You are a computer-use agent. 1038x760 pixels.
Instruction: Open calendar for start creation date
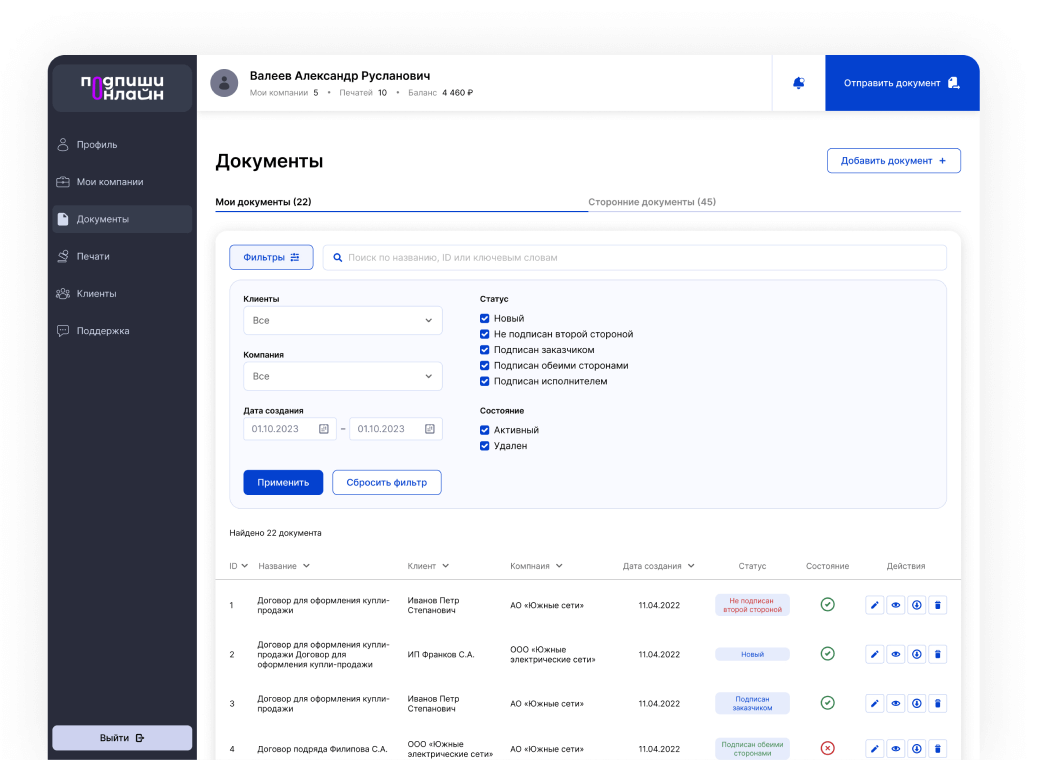pos(324,429)
